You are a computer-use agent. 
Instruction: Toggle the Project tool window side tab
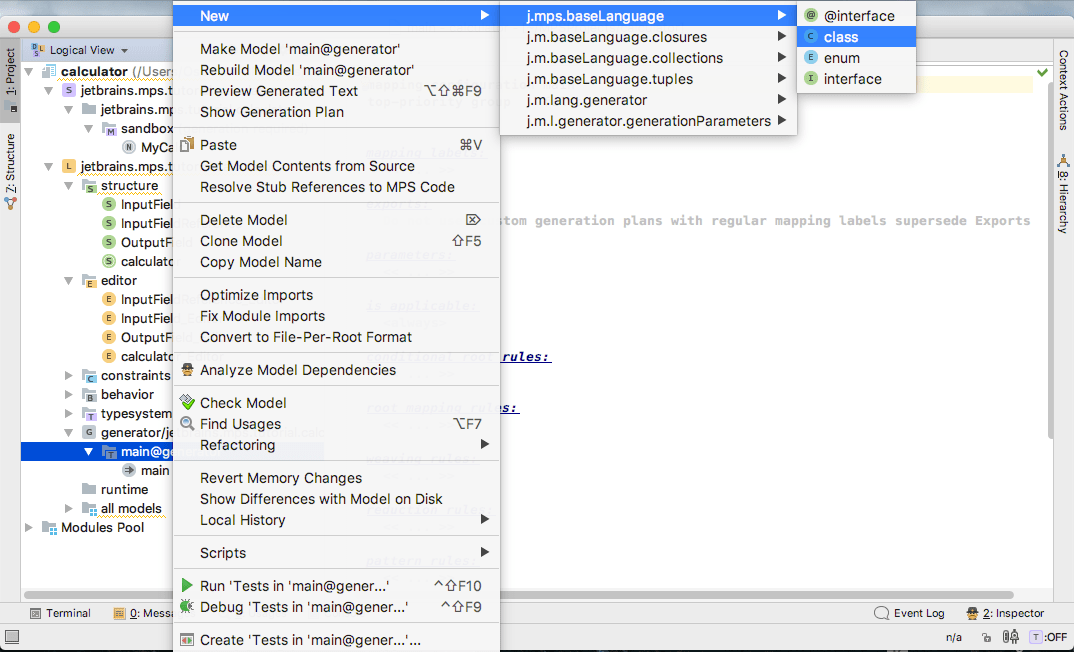point(10,72)
